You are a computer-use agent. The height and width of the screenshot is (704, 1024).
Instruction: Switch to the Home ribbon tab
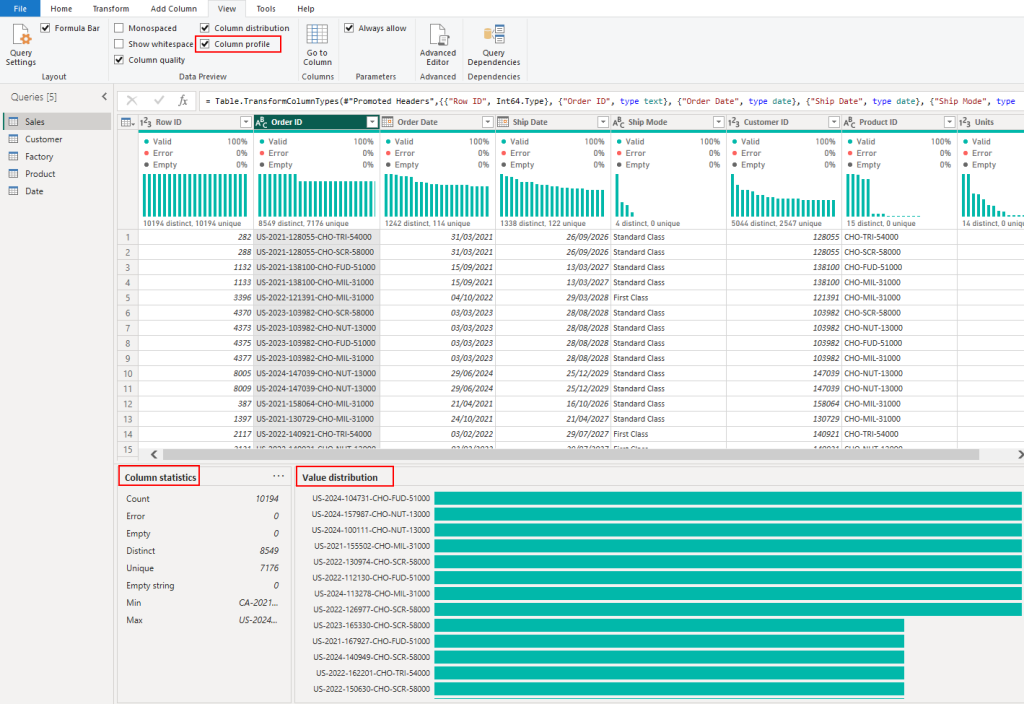click(x=61, y=8)
